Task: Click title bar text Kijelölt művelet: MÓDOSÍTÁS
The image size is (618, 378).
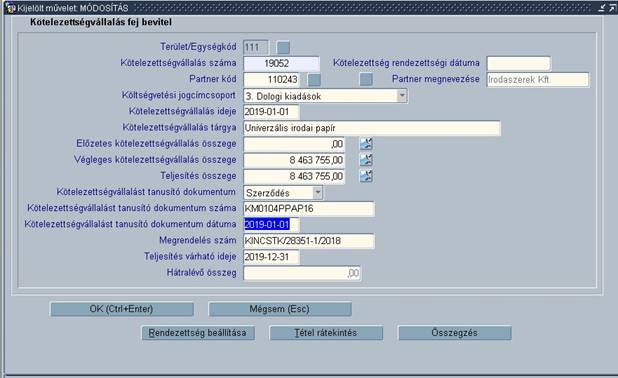Action: (x=73, y=8)
